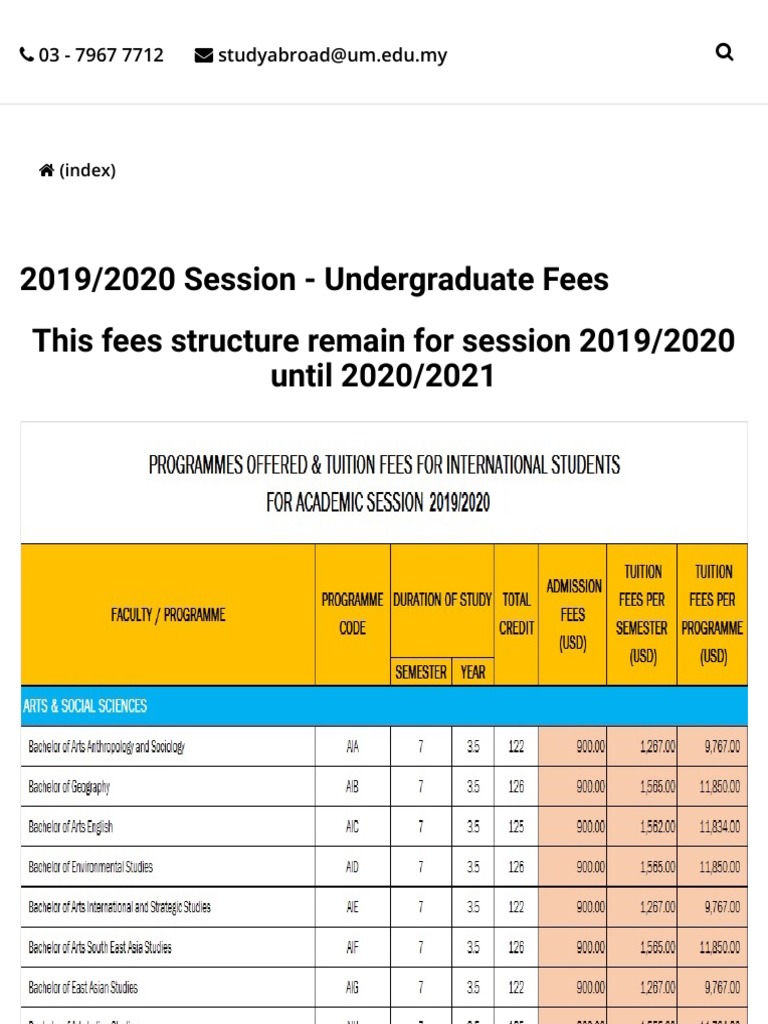
Task: Click the home icon beside index
Action: point(46,171)
